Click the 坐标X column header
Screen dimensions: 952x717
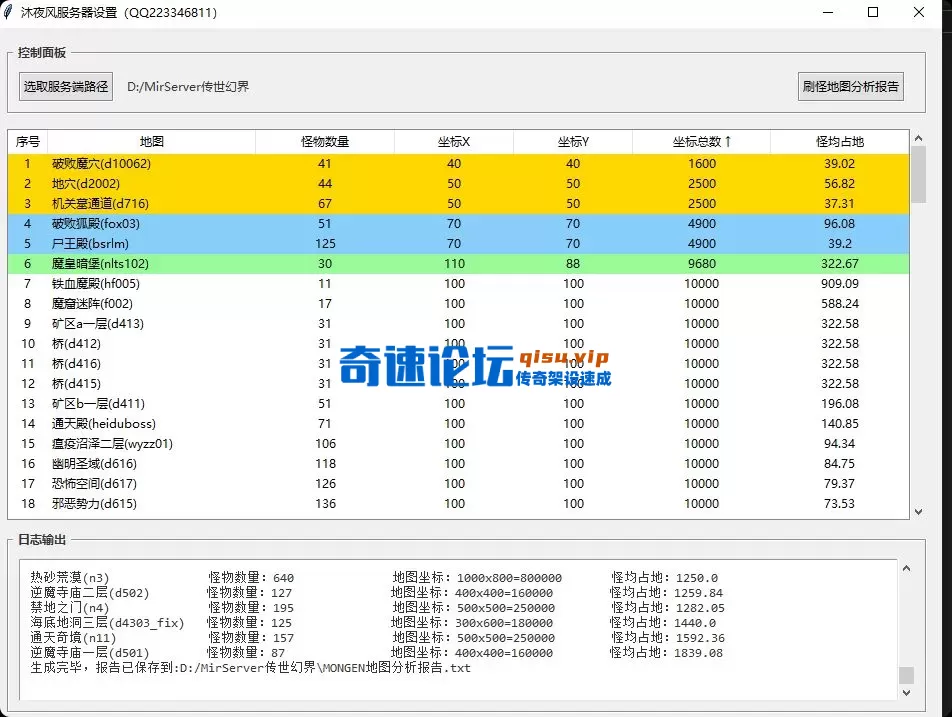tap(454, 142)
